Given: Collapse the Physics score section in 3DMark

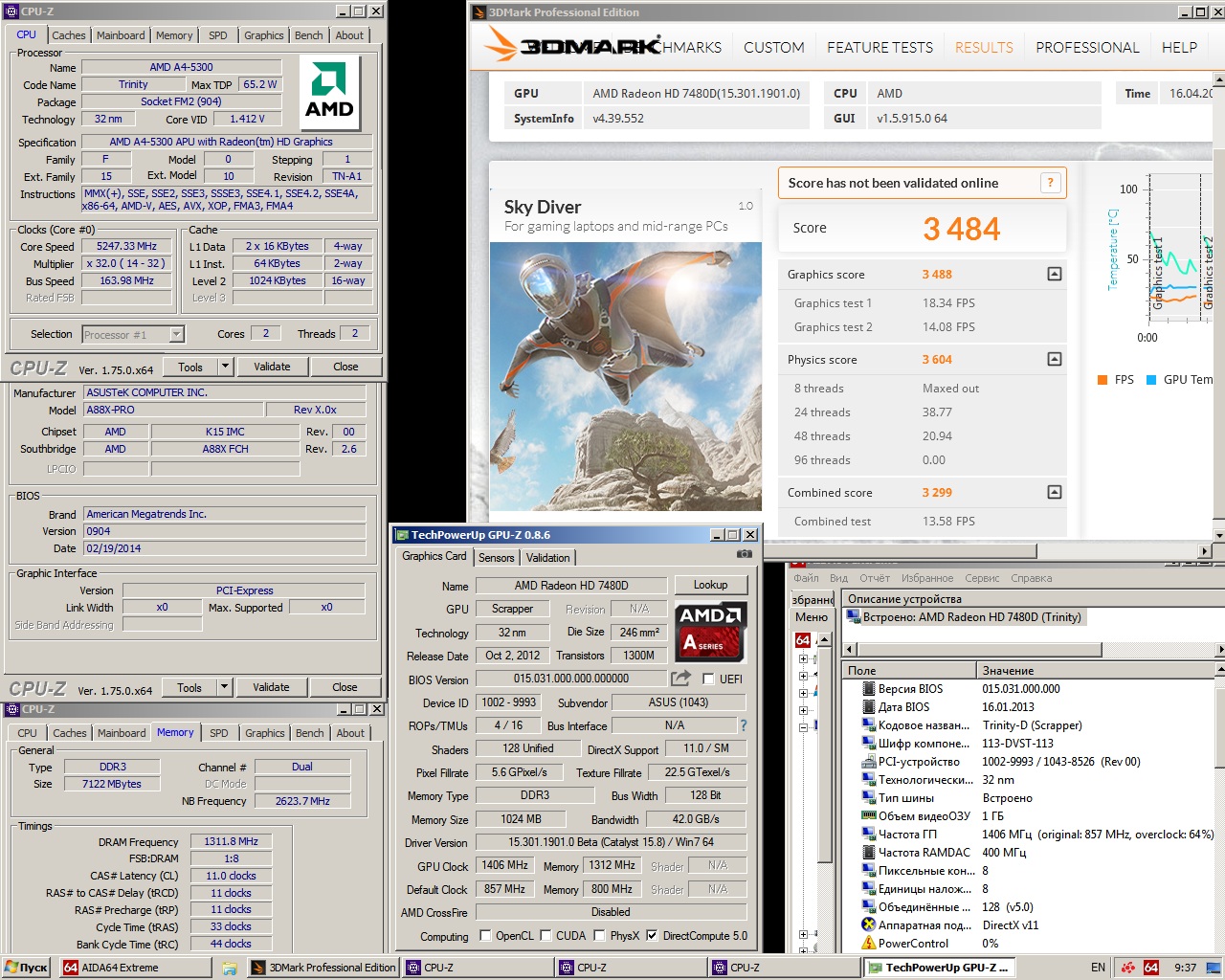Looking at the screenshot, I should [x=1054, y=359].
